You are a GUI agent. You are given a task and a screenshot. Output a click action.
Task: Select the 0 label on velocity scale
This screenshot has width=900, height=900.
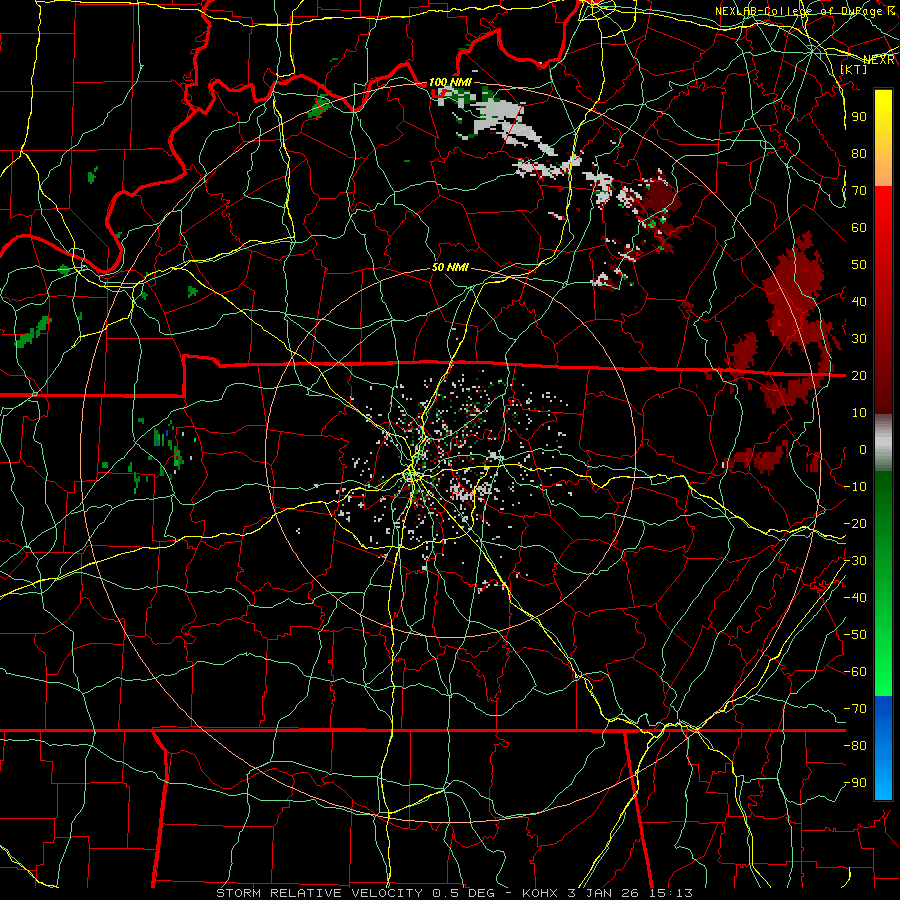[x=863, y=449]
